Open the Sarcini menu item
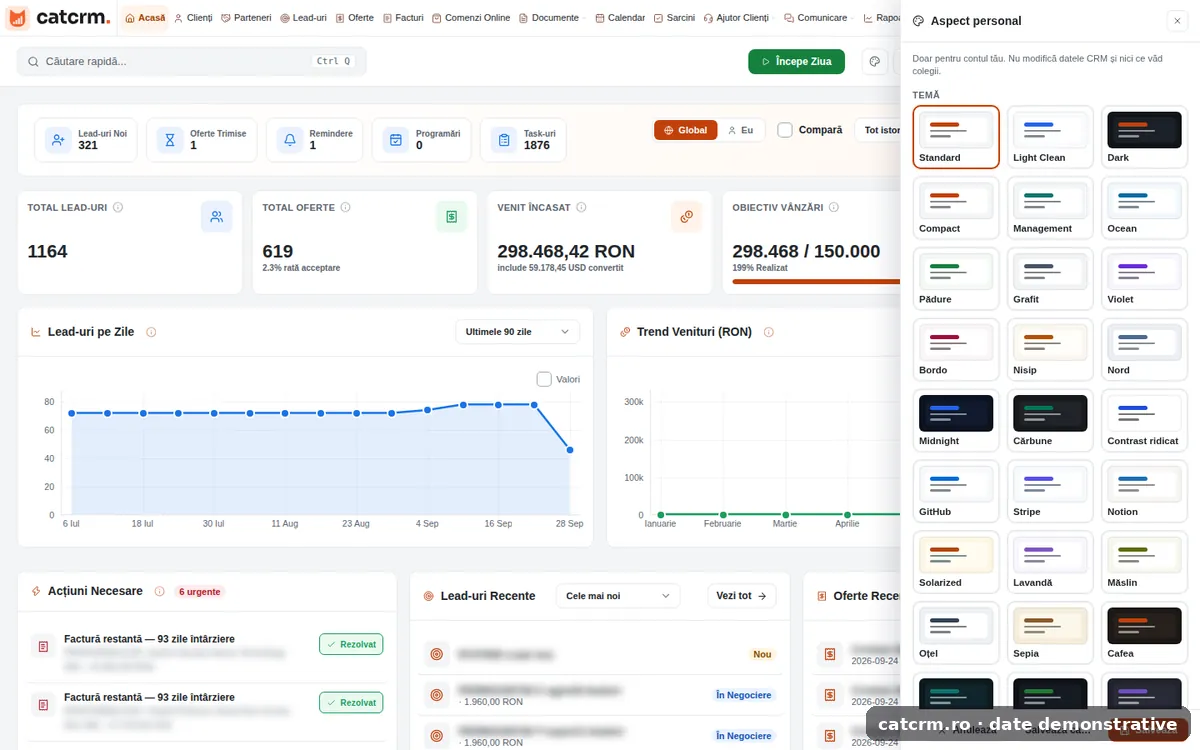The image size is (1200, 750). click(674, 18)
